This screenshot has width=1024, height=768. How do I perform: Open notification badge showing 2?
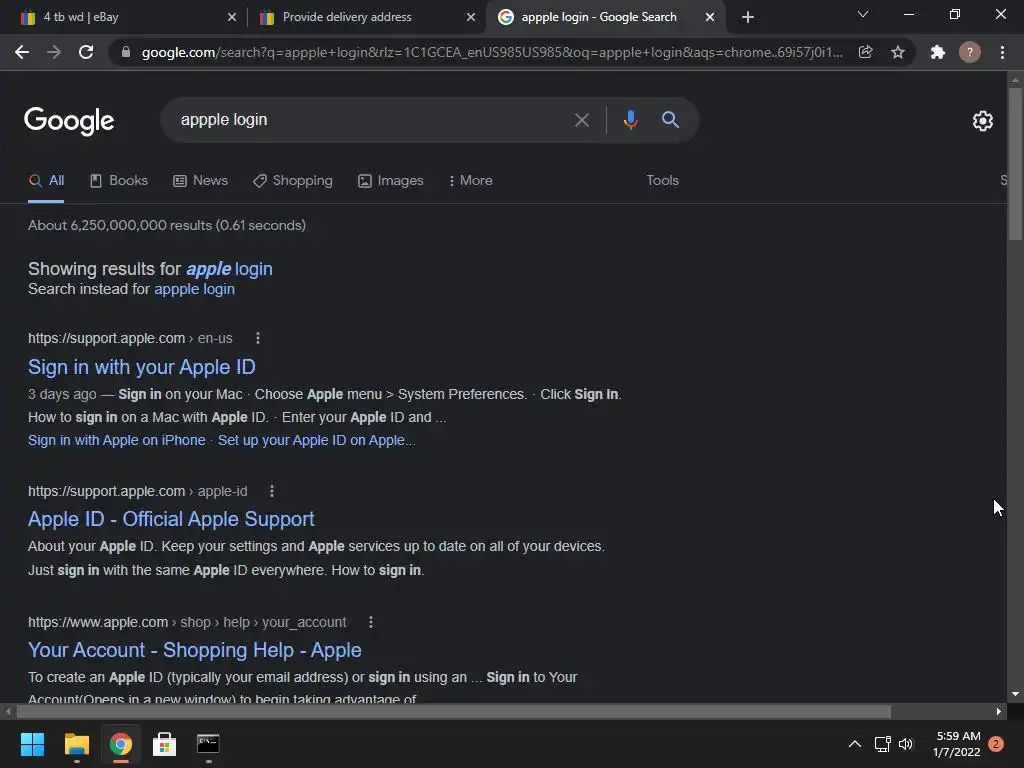click(996, 744)
